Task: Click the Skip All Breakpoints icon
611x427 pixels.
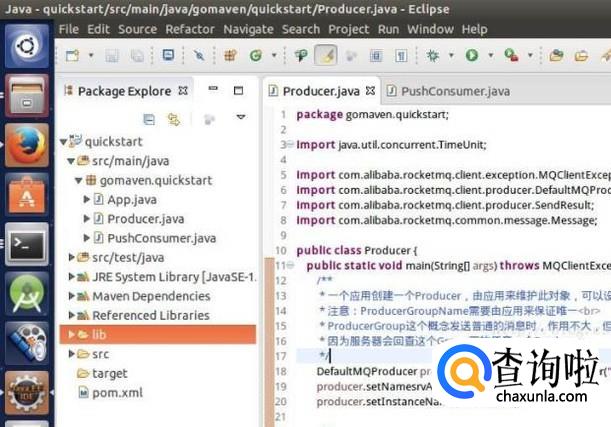Action: tap(199, 56)
